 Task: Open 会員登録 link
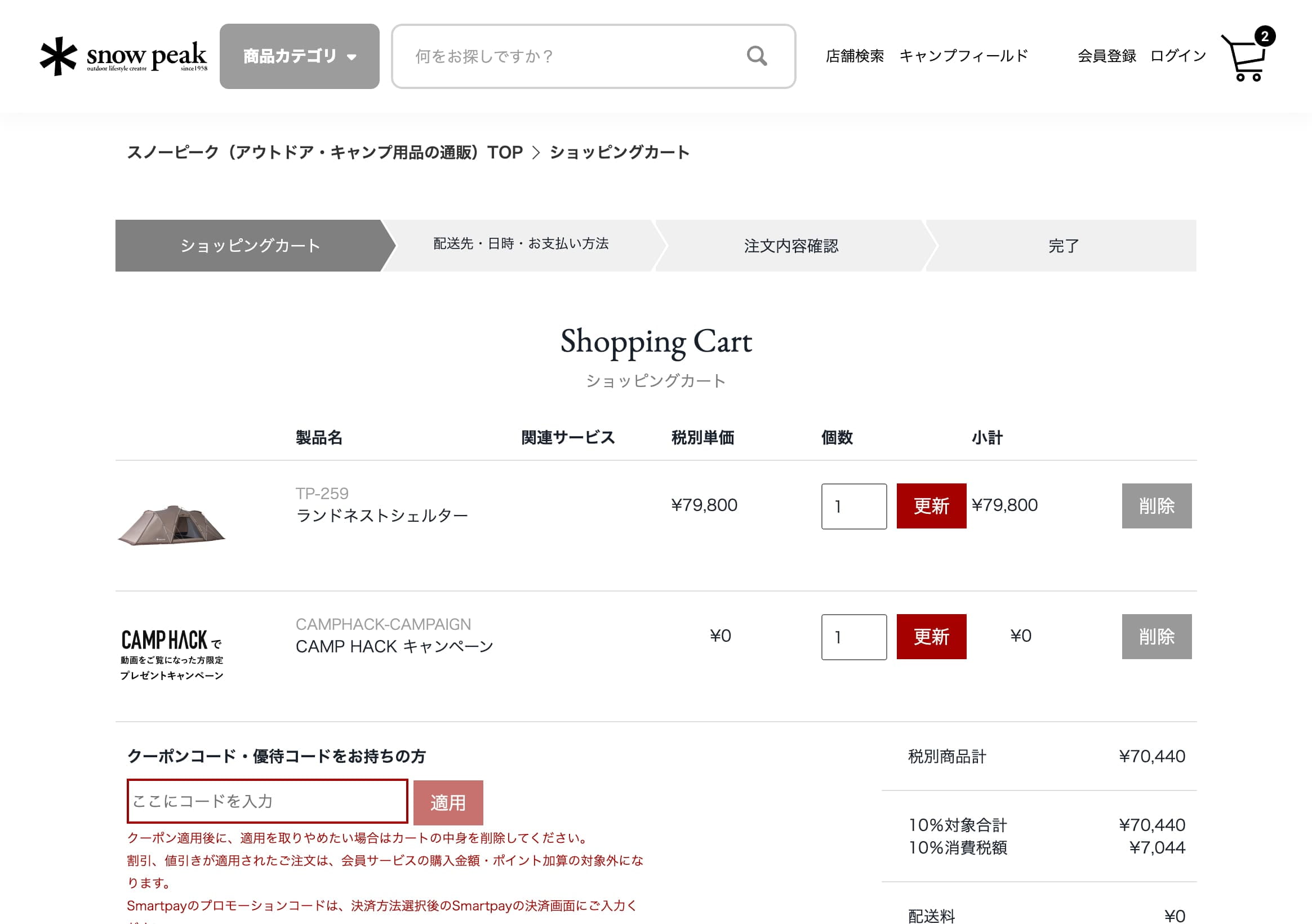click(x=1106, y=56)
